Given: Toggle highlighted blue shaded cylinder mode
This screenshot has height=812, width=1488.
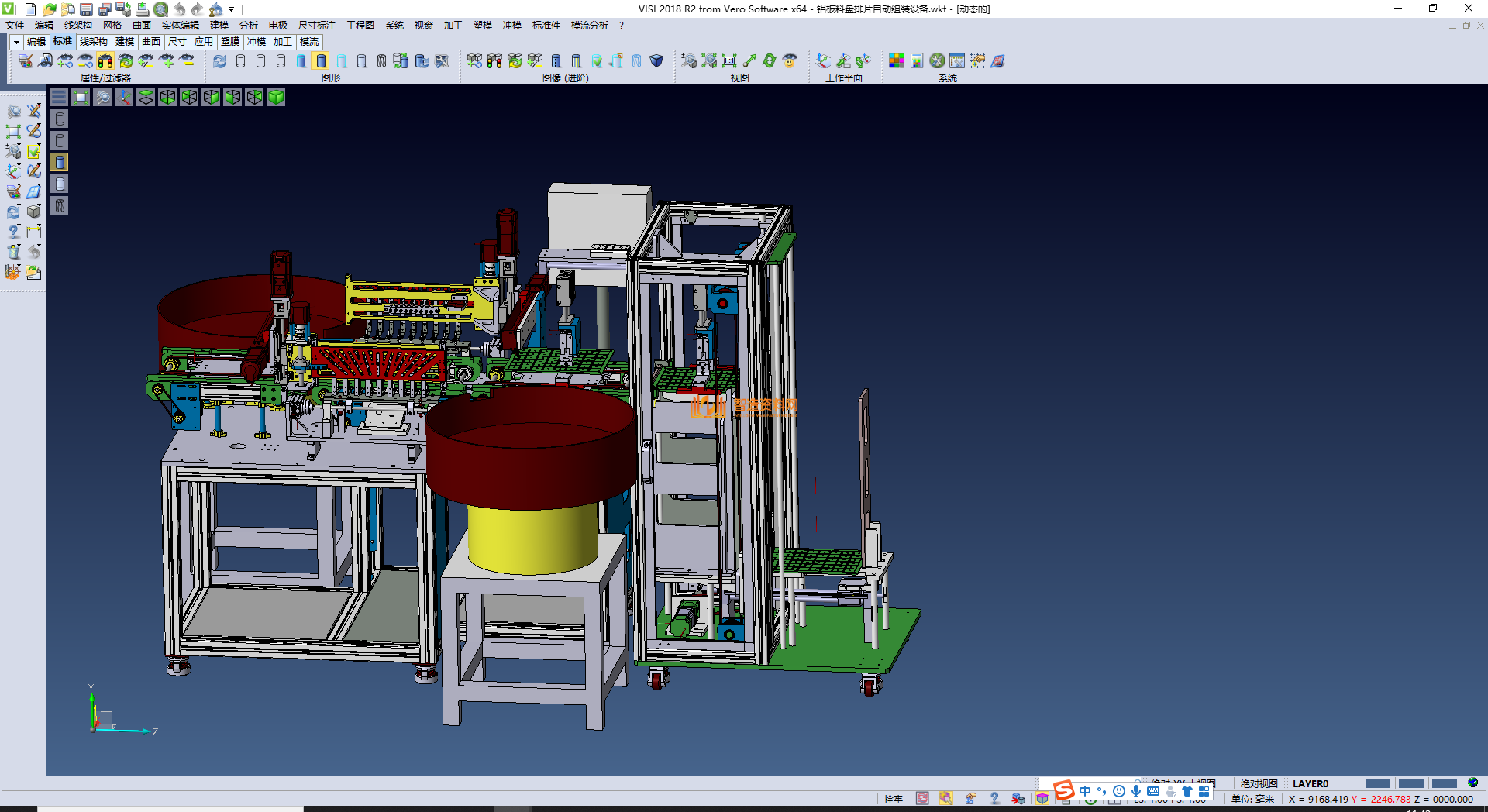Looking at the screenshot, I should [x=321, y=61].
